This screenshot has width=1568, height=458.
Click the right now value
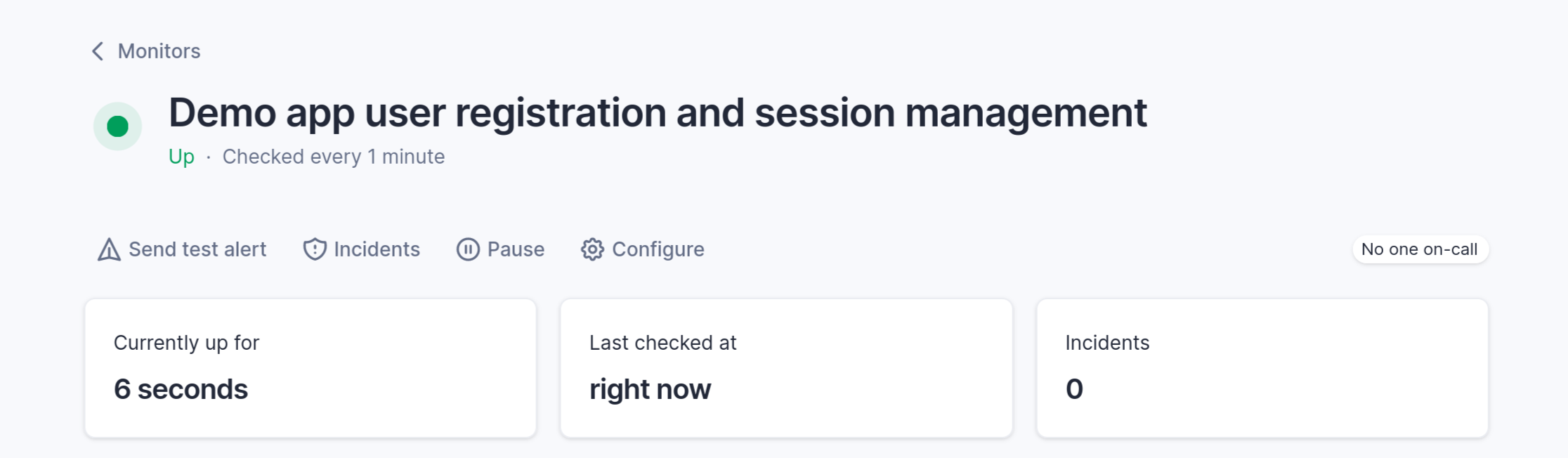pos(650,390)
